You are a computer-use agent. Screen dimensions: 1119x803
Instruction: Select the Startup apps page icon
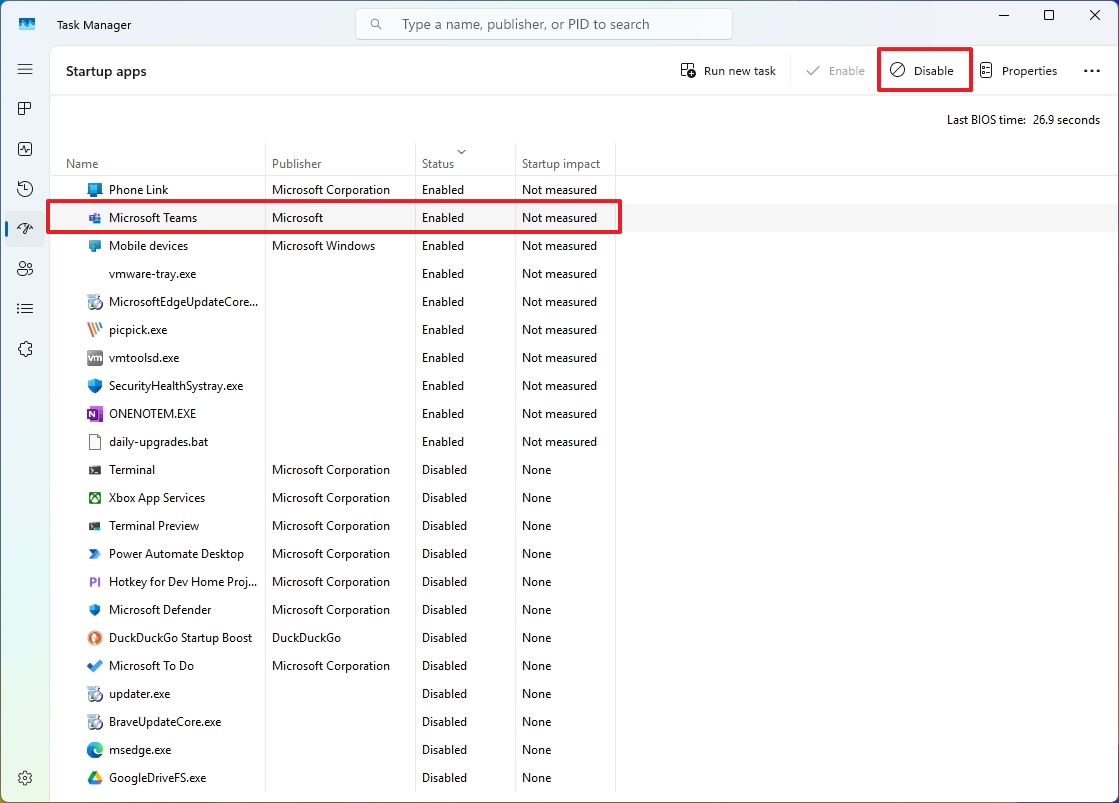click(x=25, y=228)
